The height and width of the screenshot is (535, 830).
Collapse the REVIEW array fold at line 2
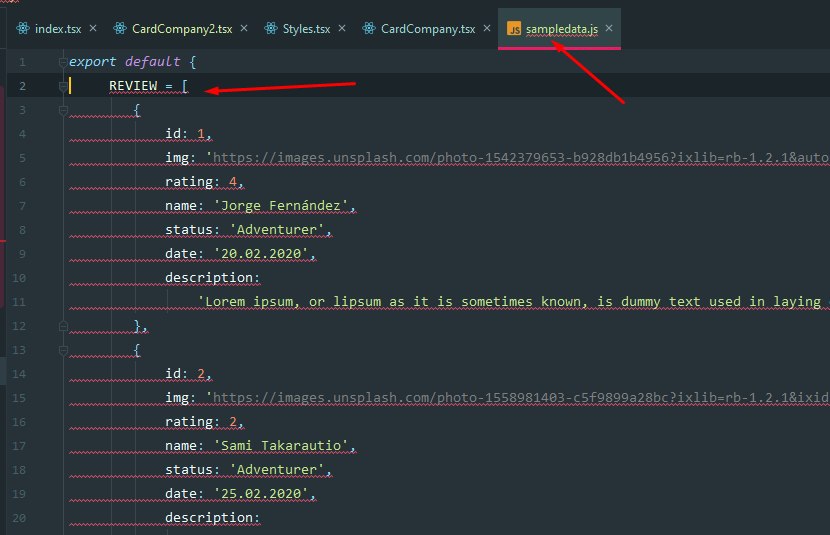(63, 86)
